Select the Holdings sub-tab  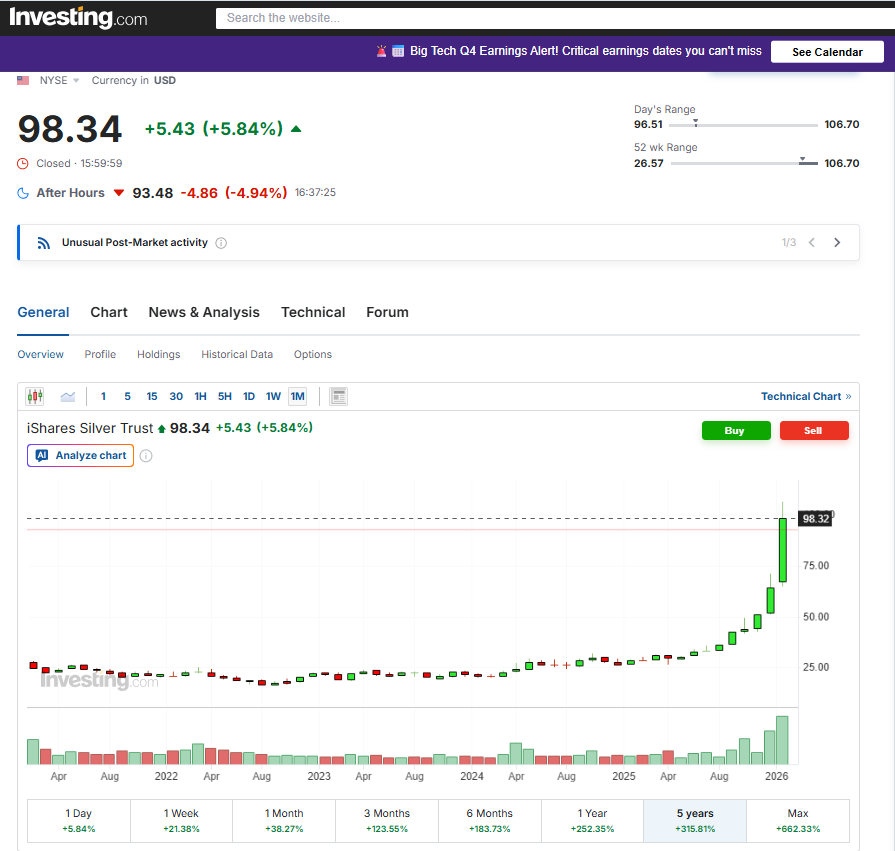pos(159,354)
